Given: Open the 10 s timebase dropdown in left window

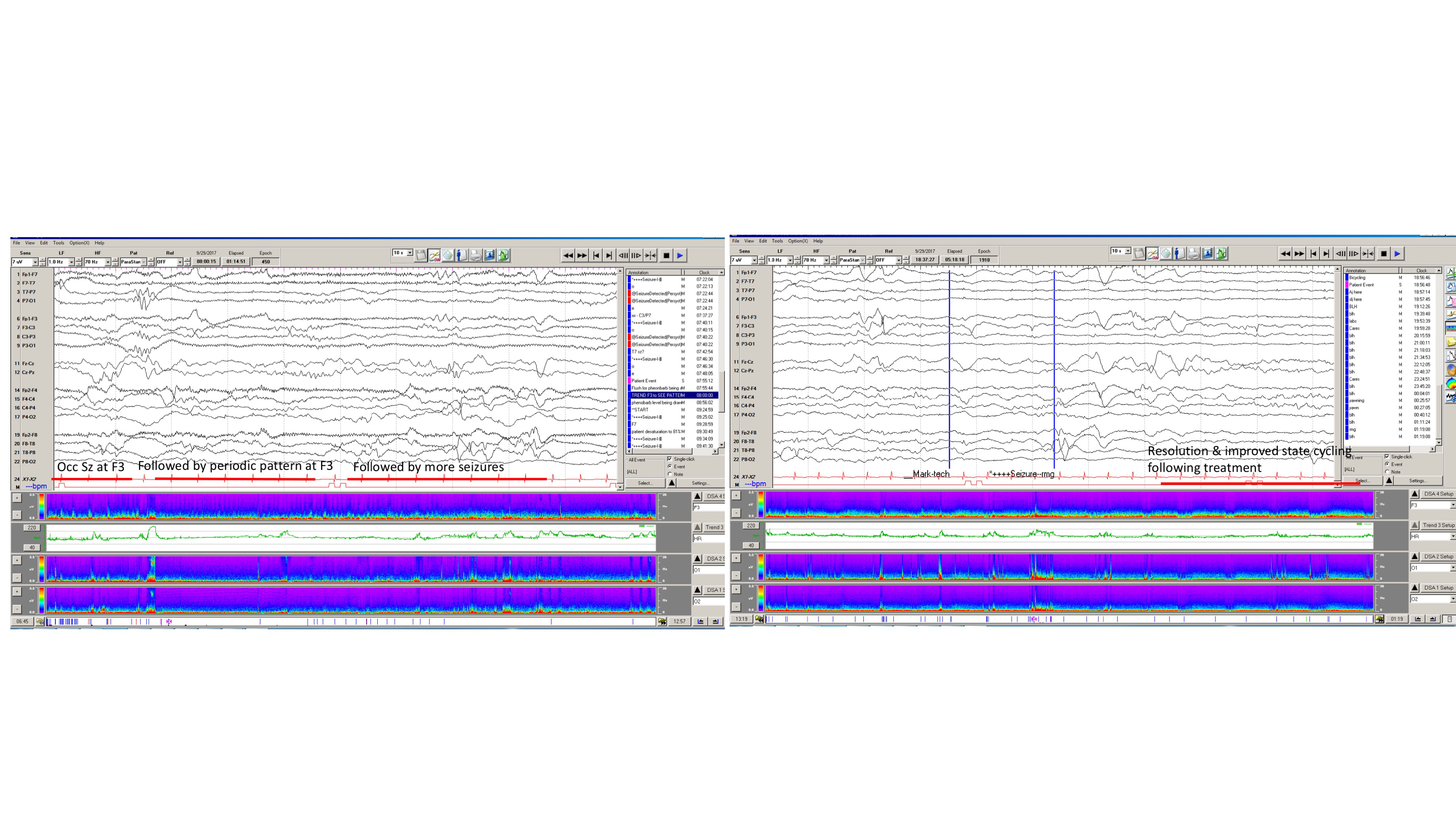Looking at the screenshot, I should (410, 253).
